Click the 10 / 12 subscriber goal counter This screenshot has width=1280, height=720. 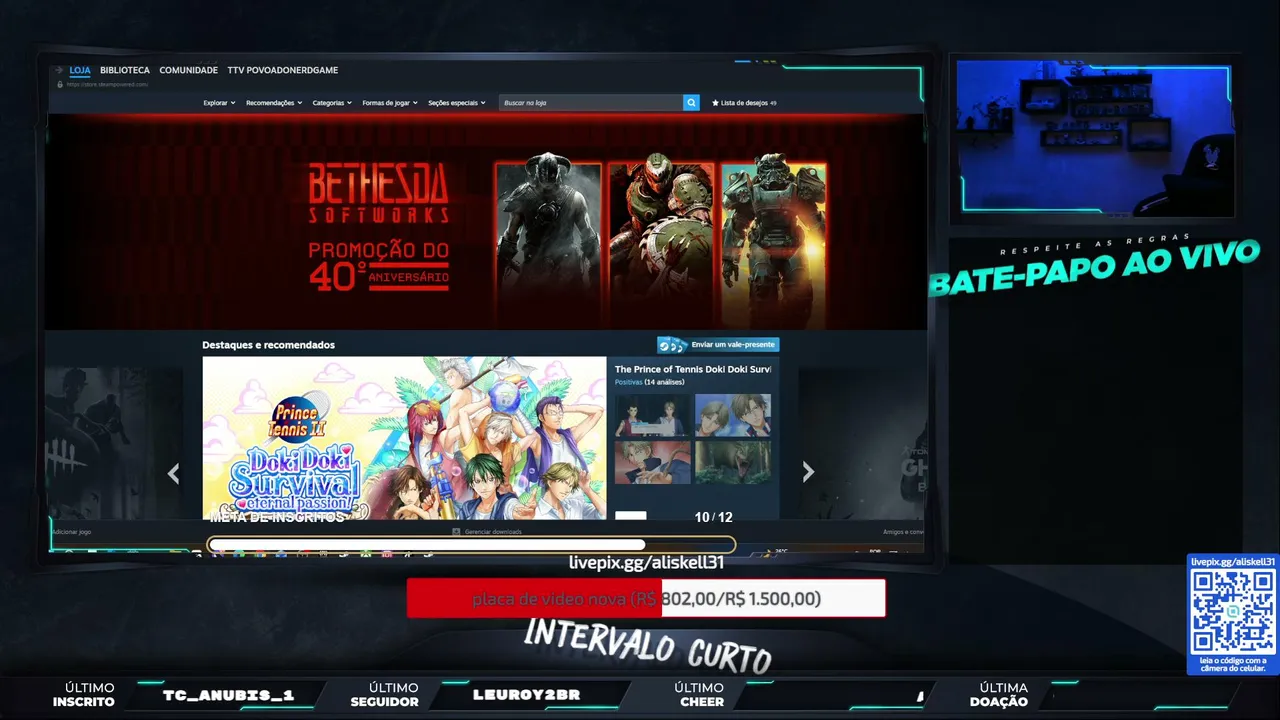714,517
